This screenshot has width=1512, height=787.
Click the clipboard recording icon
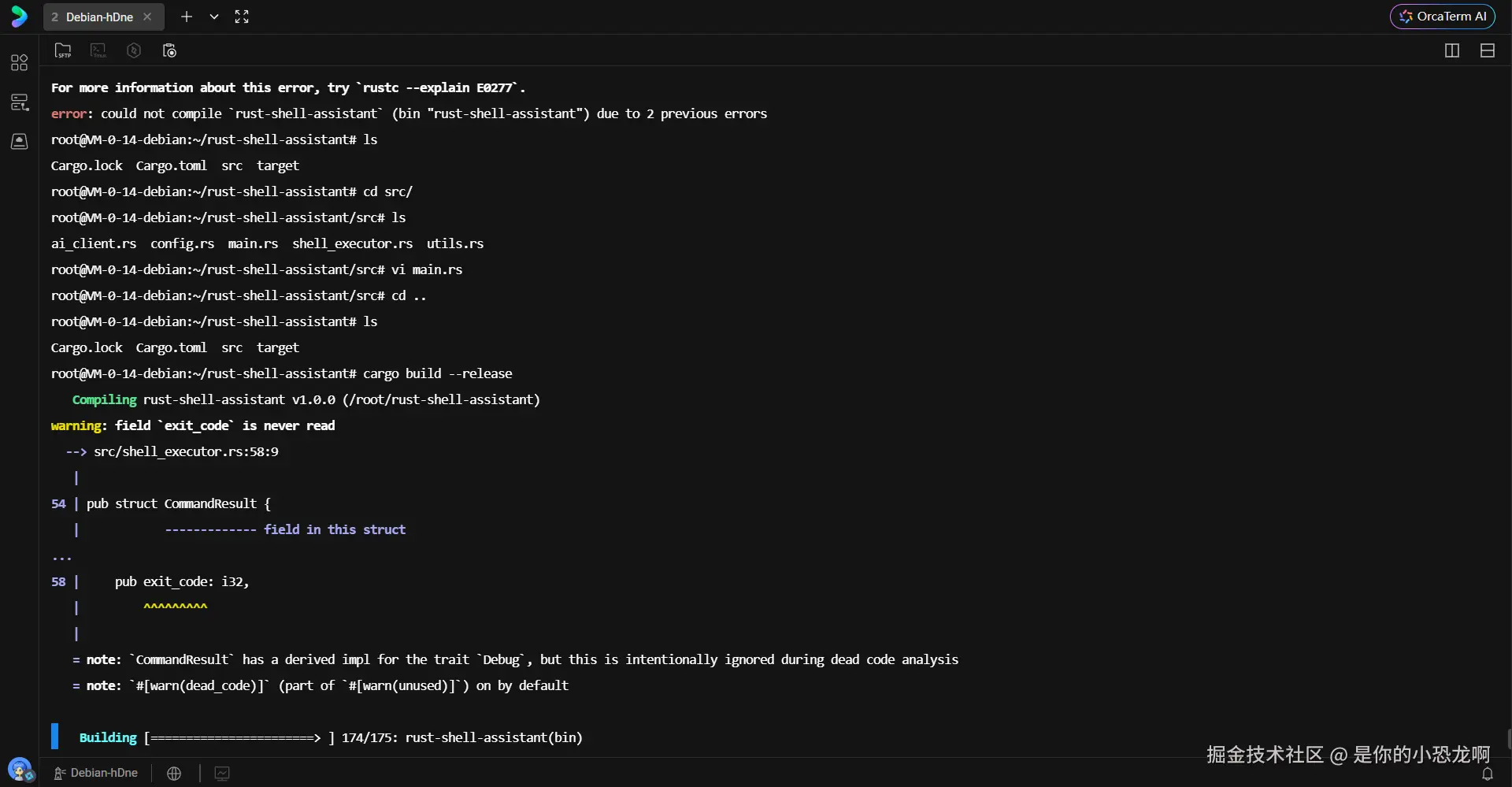(169, 50)
